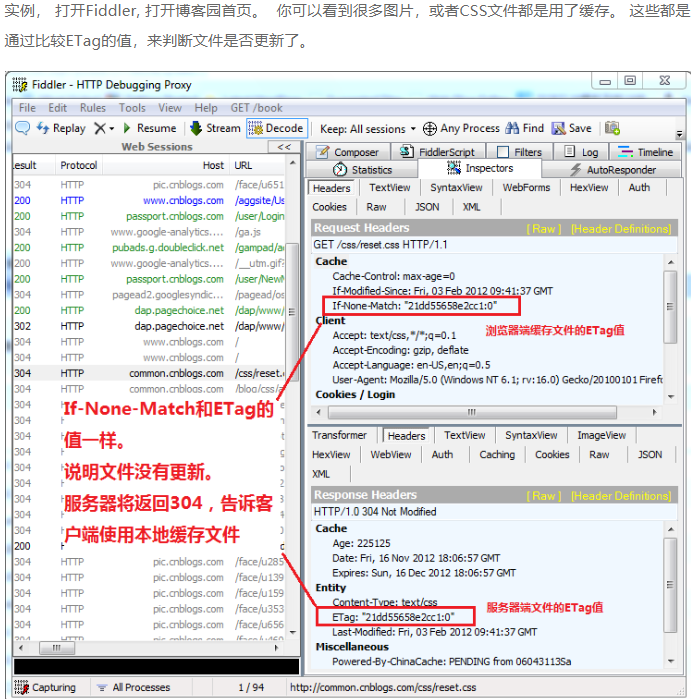Open the Tools menu
Image resolution: width=691 pixels, height=699 pixels.
click(x=132, y=108)
